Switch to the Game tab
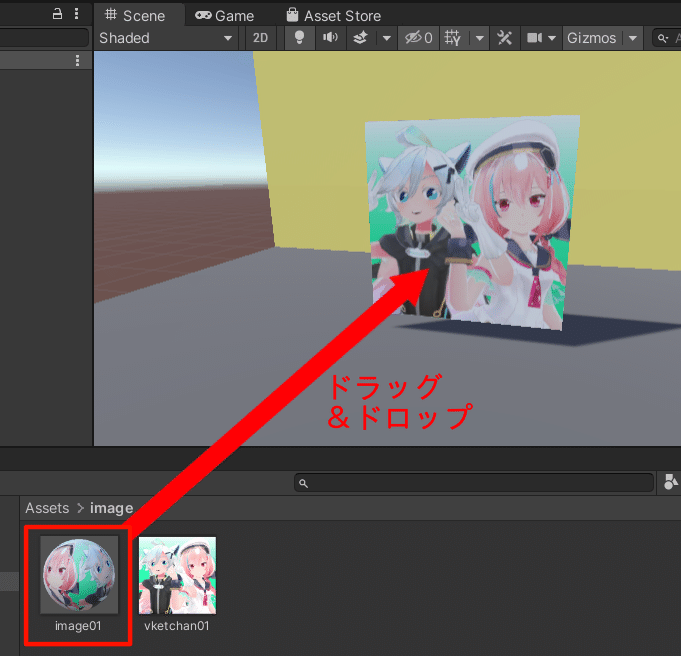 click(x=225, y=16)
